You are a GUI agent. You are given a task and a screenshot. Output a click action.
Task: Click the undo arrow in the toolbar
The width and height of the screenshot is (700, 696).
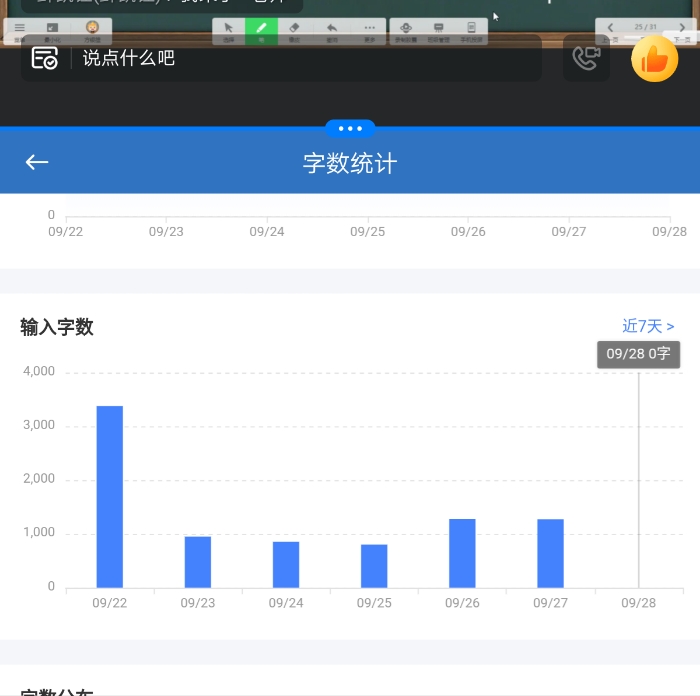point(332,30)
